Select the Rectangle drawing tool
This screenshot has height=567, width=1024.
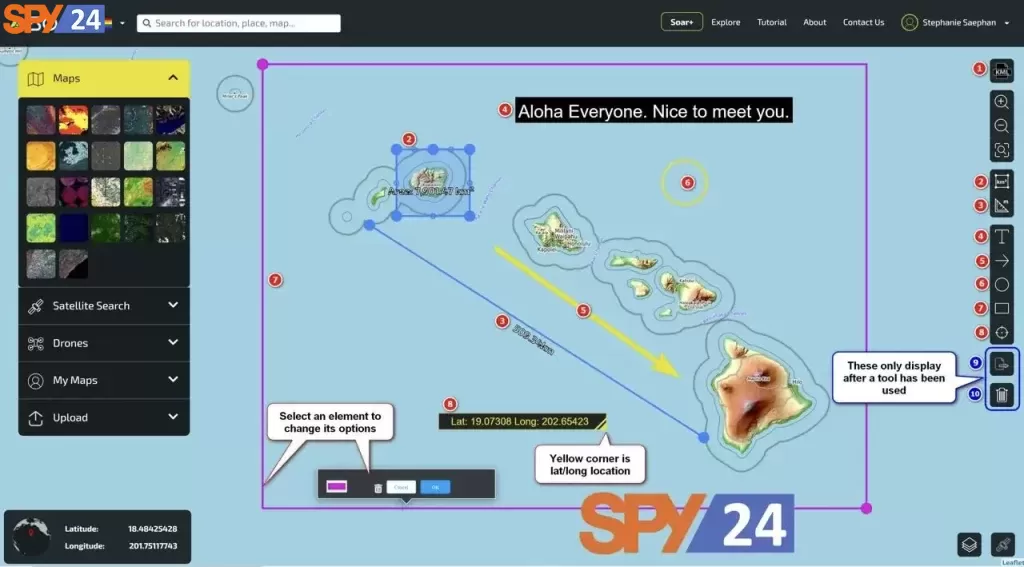coord(1001,308)
